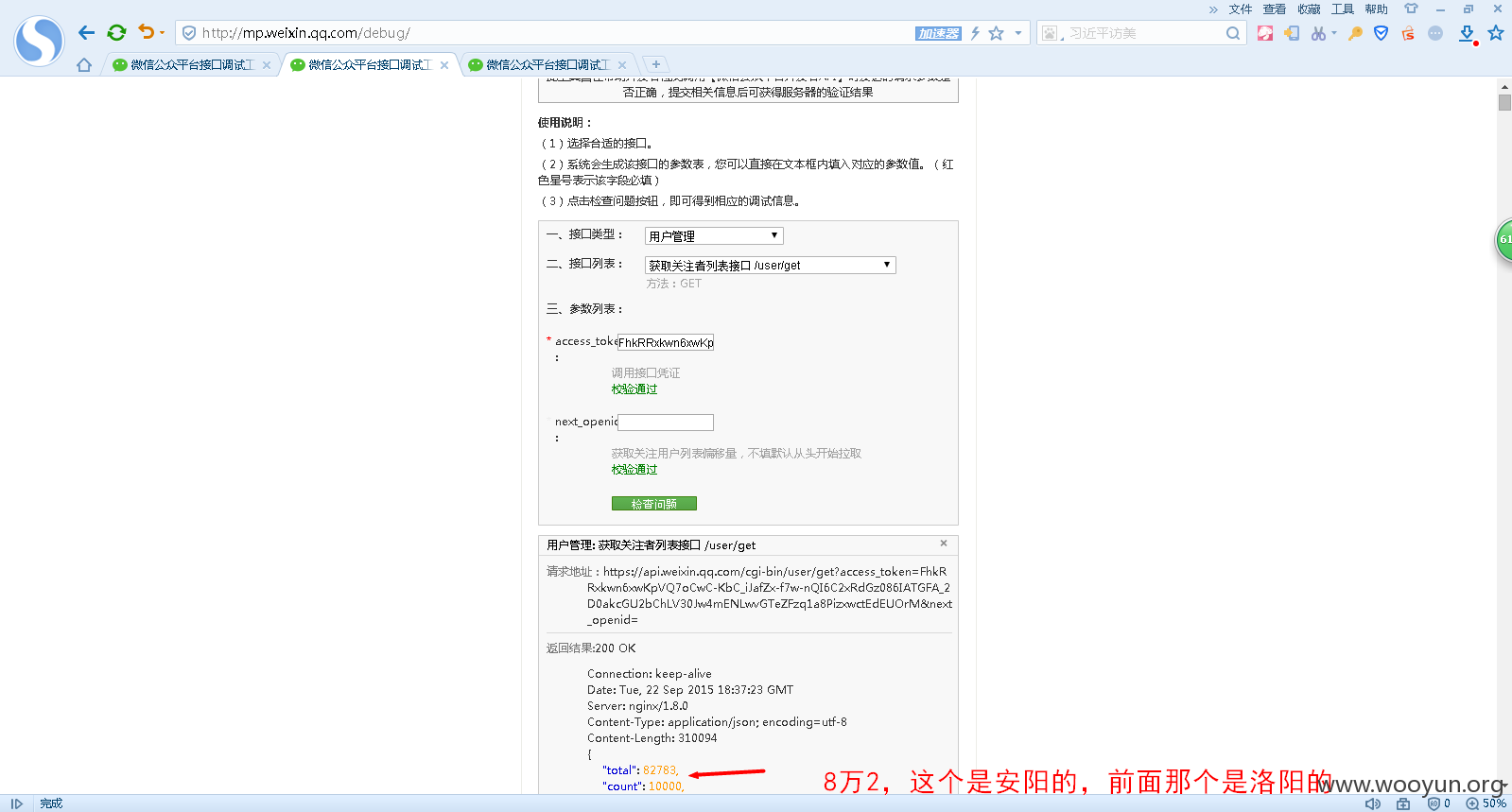Screen dimensions: 1512x812
Task: Go back with the blue arrow
Action: click(86, 33)
